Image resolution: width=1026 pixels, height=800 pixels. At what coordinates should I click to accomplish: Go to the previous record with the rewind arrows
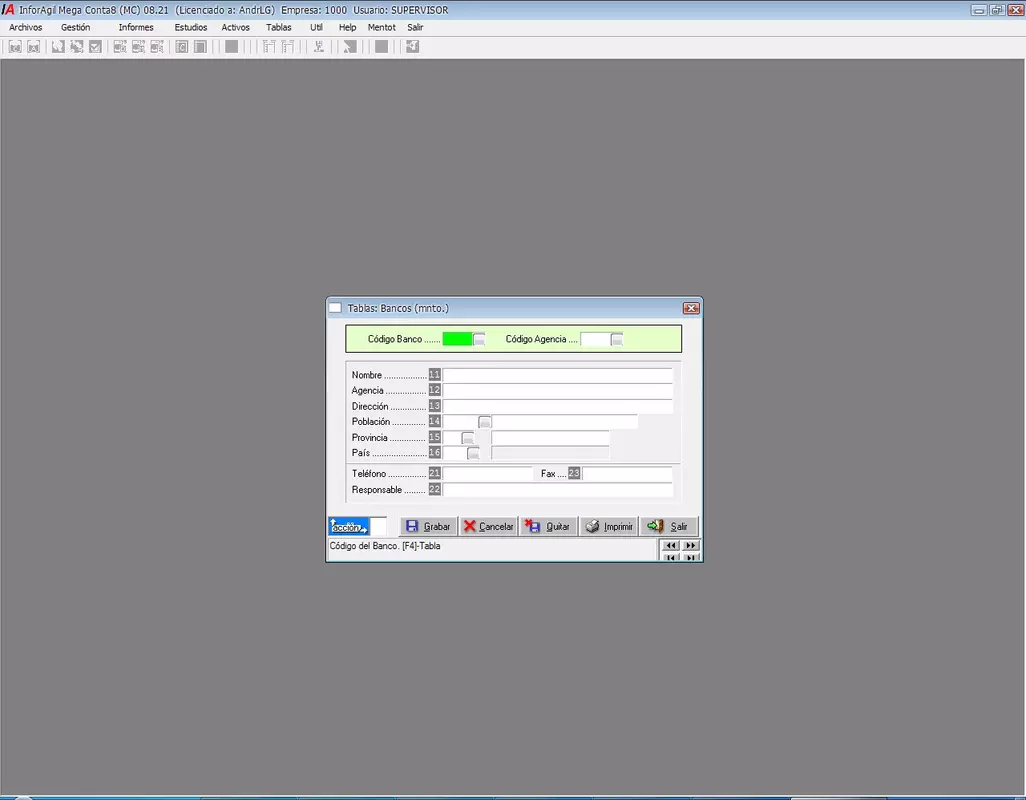[x=671, y=546]
